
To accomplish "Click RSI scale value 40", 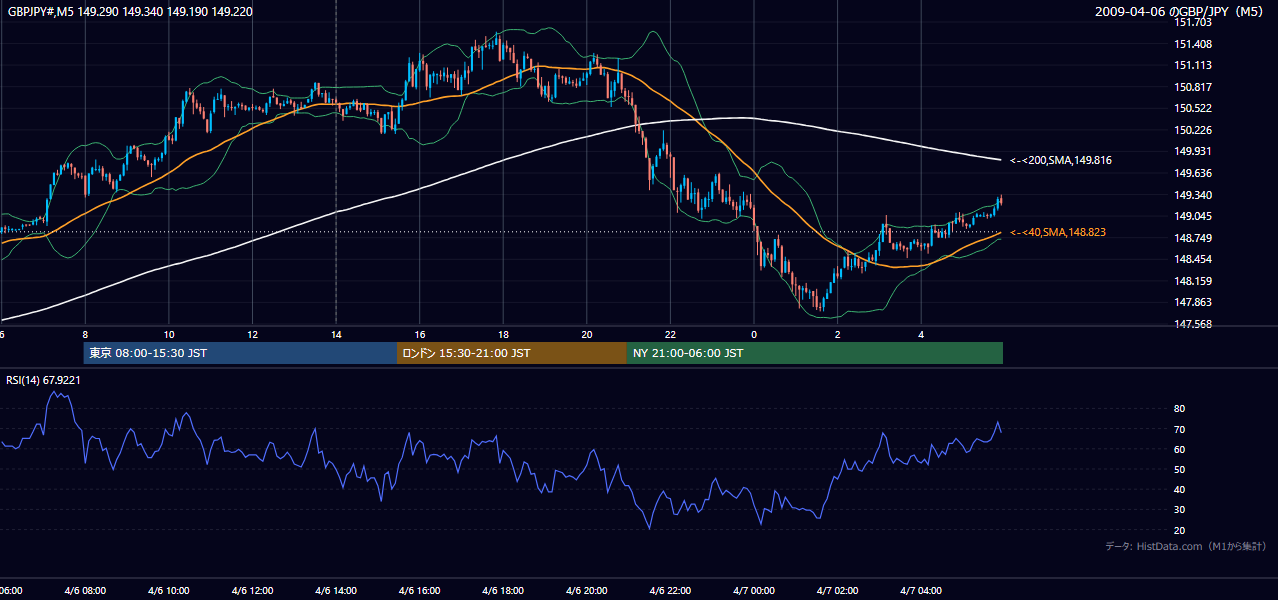I will [x=1180, y=489].
